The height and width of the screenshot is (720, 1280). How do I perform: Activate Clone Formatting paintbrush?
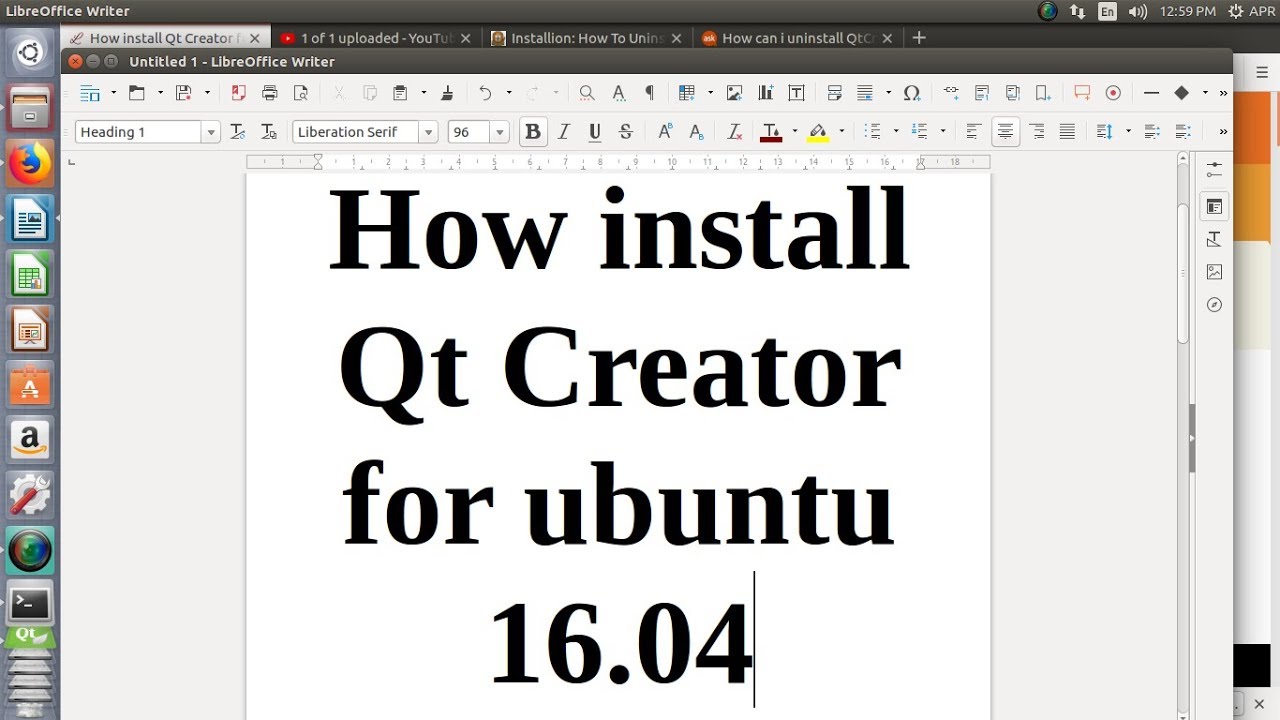(447, 93)
